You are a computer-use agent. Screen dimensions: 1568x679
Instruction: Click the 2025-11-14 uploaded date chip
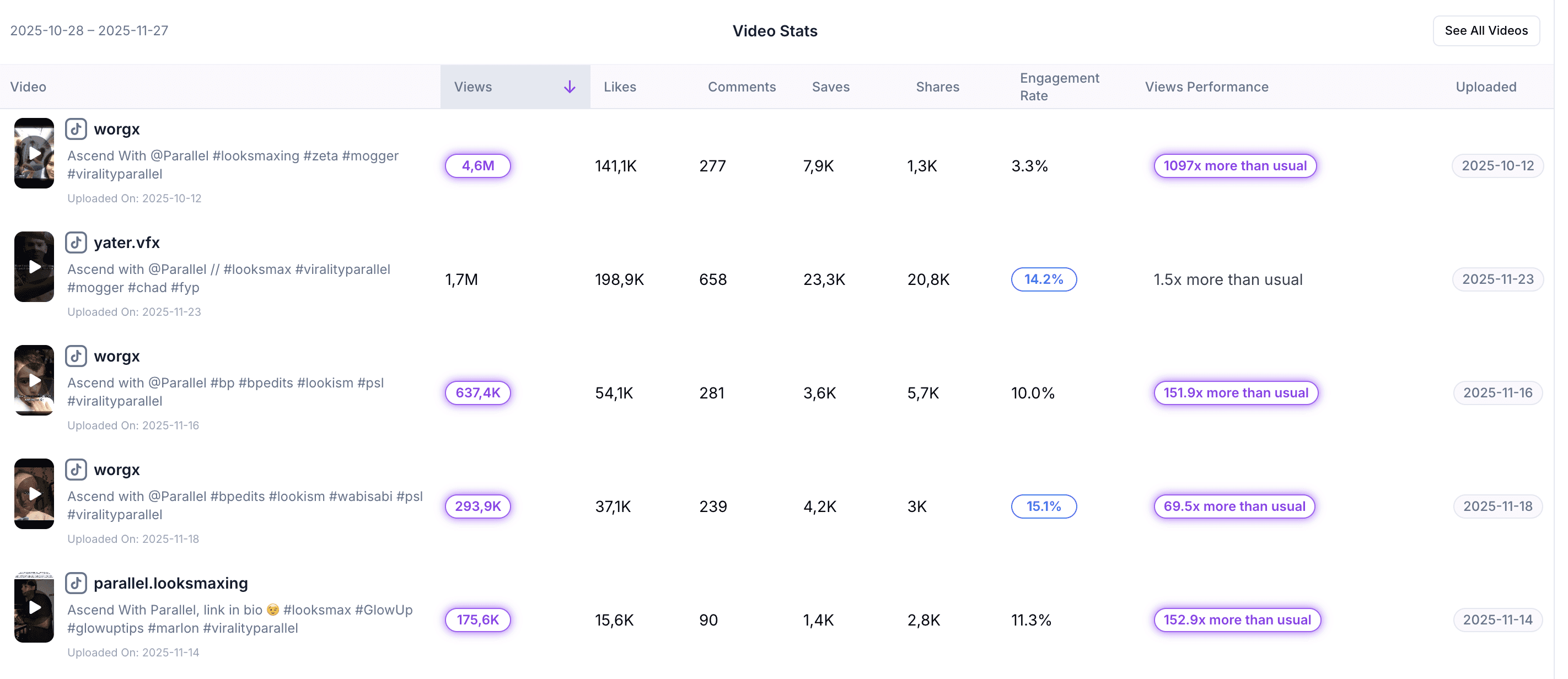[x=1497, y=619]
